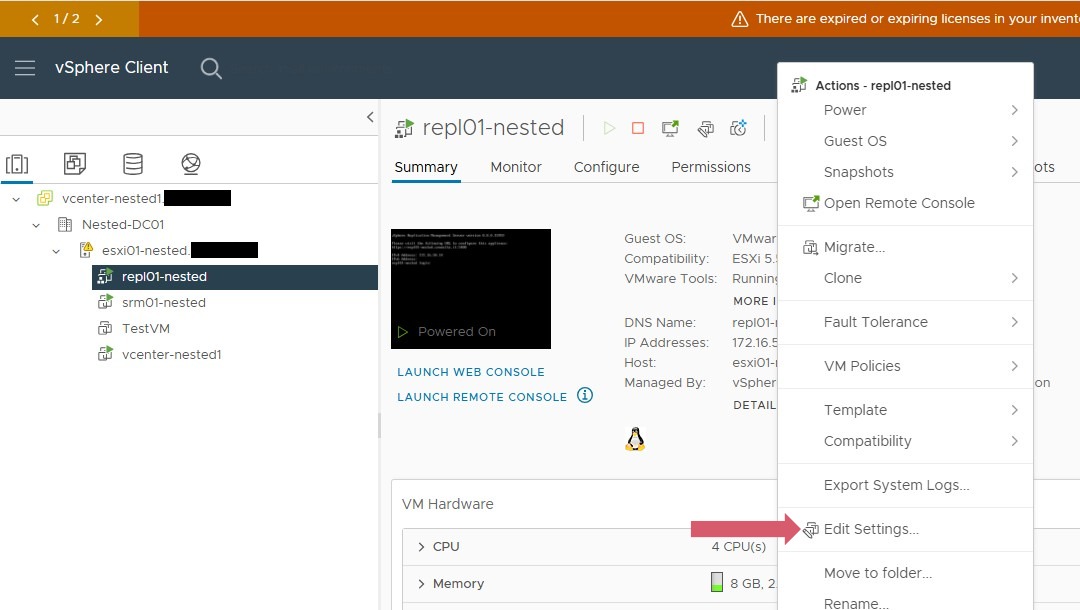Click the Edit Settings toolbar icon
The height and width of the screenshot is (610, 1080).
705,129
